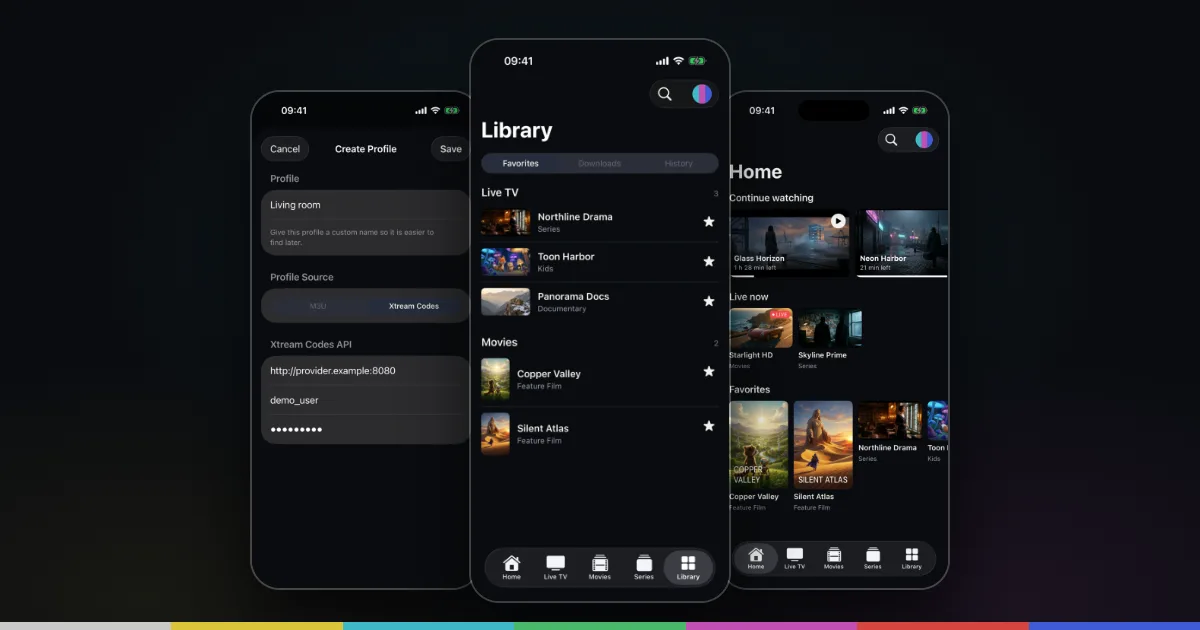The image size is (1200, 630).
Task: Cancel profile creation
Action: (285, 149)
